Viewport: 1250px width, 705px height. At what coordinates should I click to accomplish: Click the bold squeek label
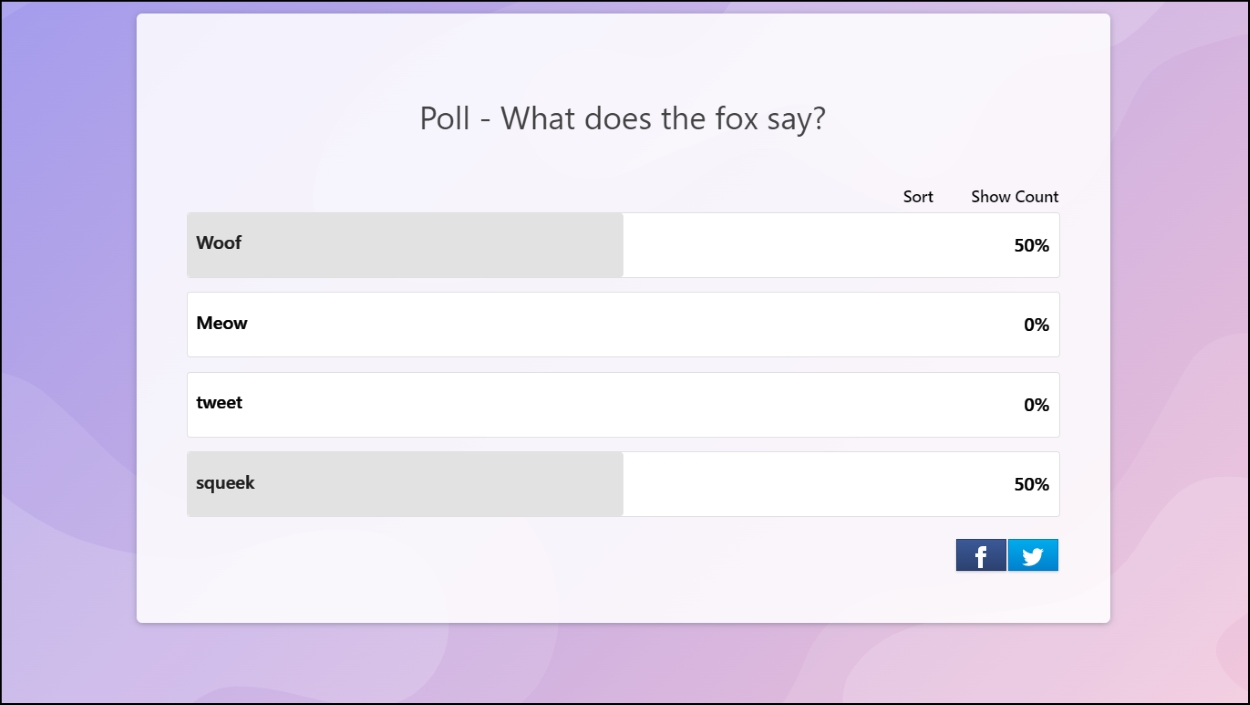click(x=225, y=483)
